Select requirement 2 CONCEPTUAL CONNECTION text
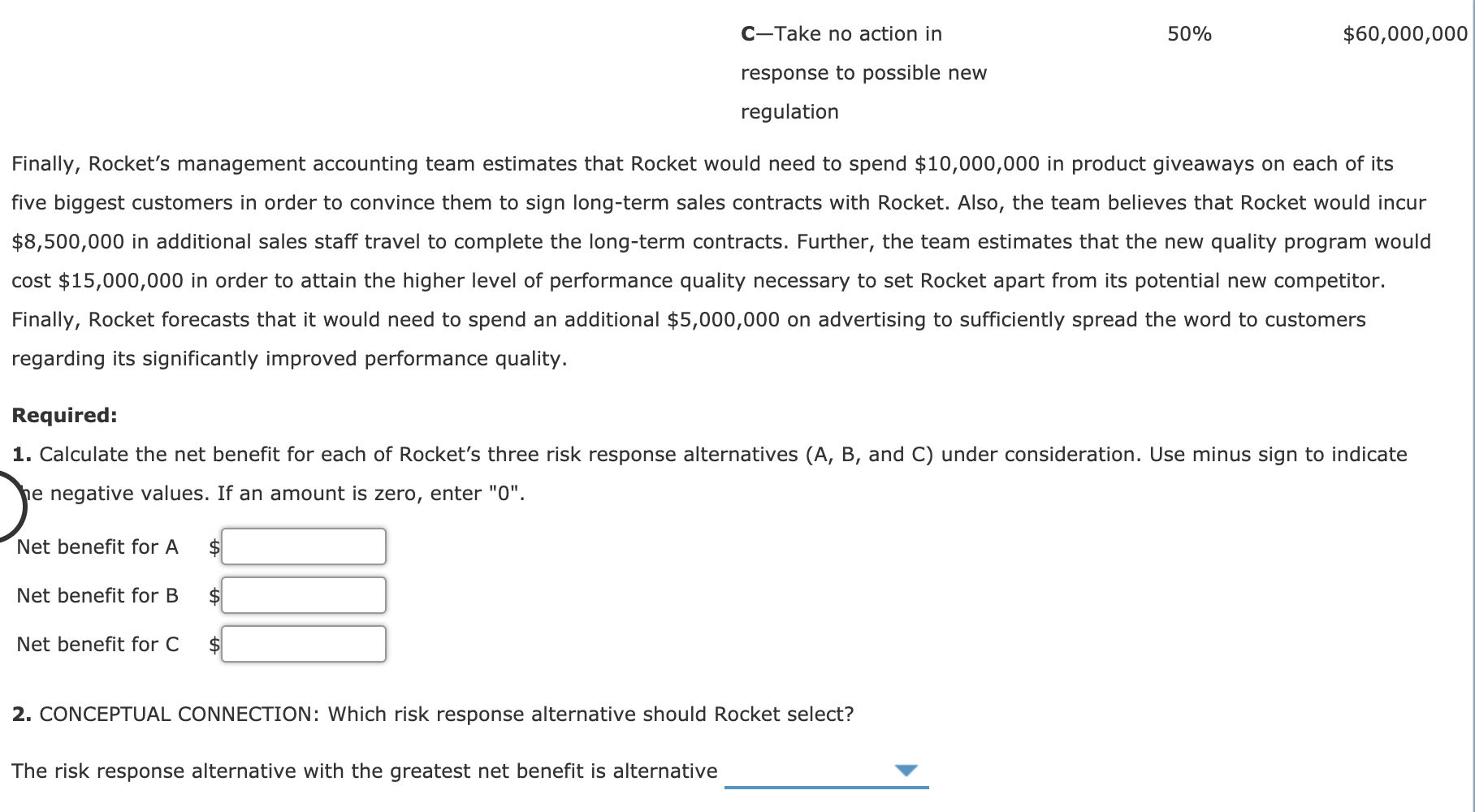 coord(432,714)
